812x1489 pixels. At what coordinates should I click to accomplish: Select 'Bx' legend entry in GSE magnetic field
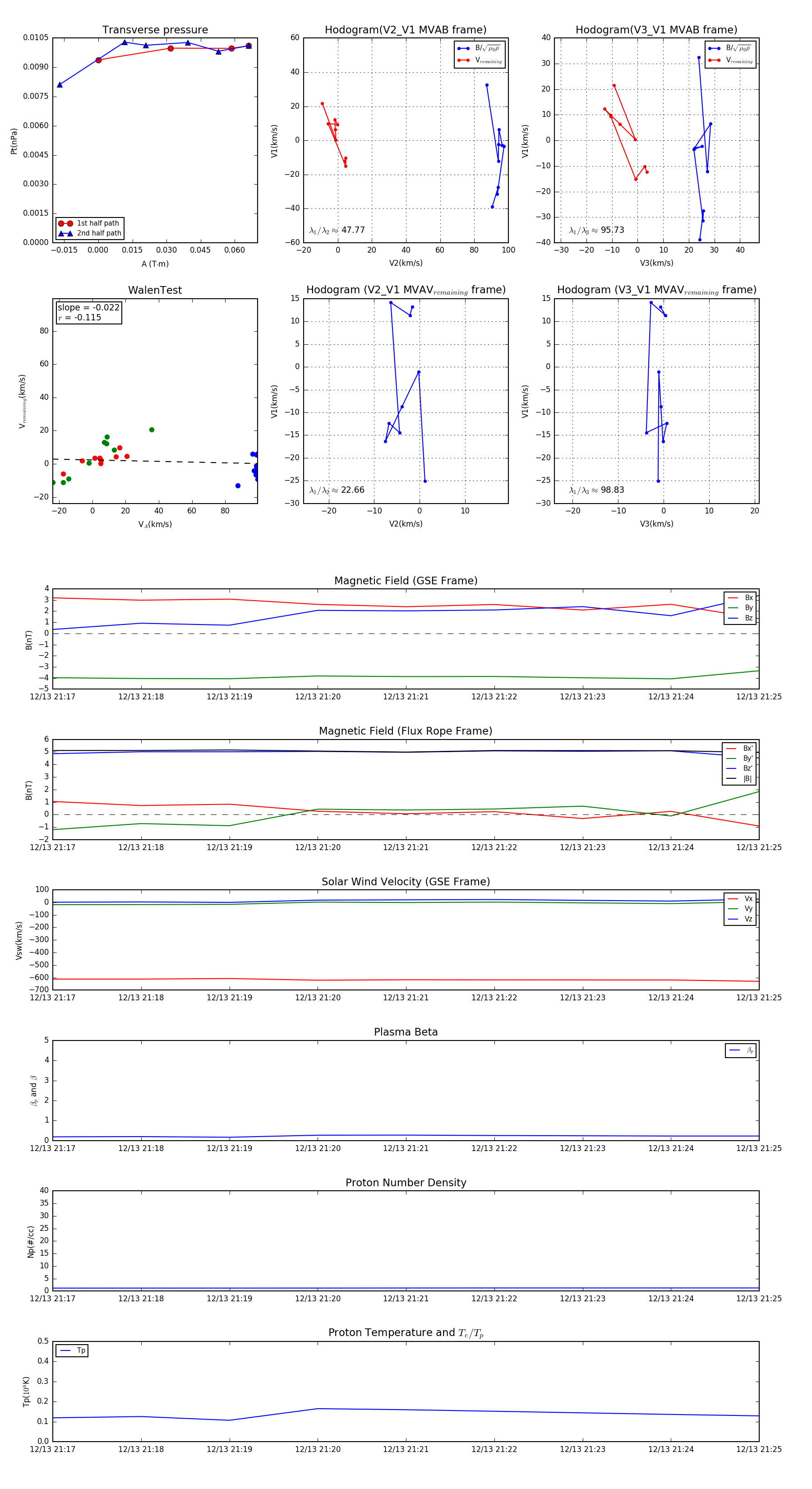click(740, 598)
